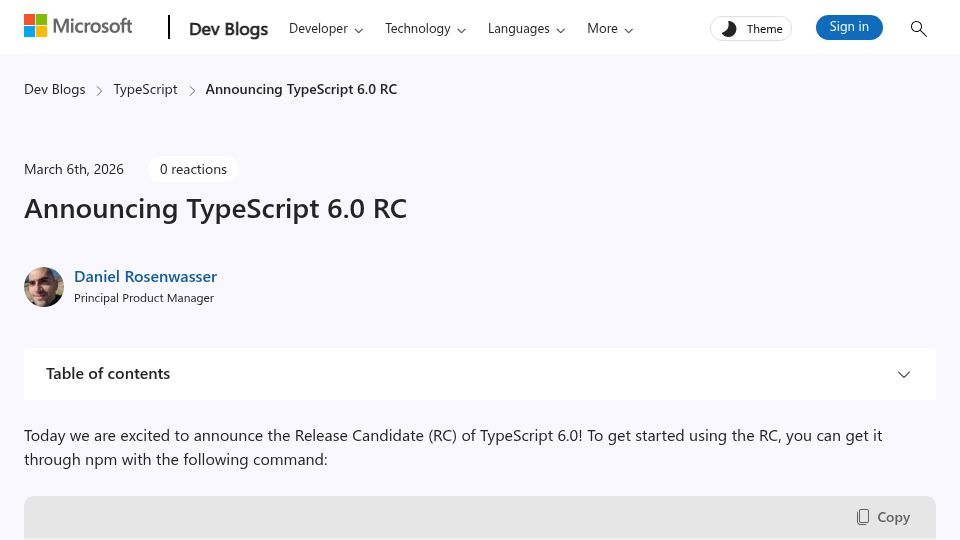Image resolution: width=960 pixels, height=540 pixels.
Task: Click Announcing TypeScript 6.0 RC breadcrumb text
Action: [x=301, y=89]
